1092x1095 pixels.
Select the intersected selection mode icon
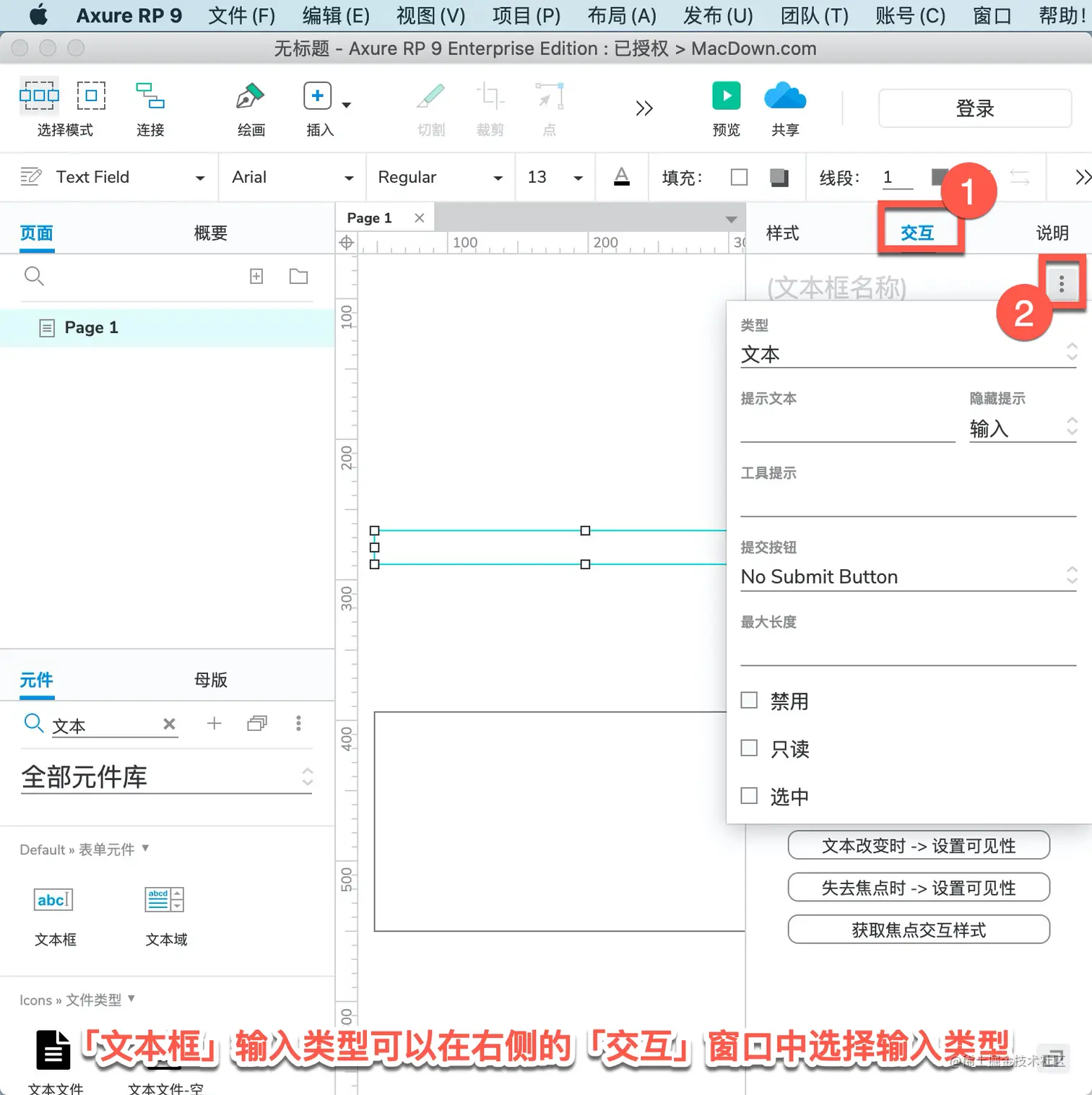tap(39, 95)
